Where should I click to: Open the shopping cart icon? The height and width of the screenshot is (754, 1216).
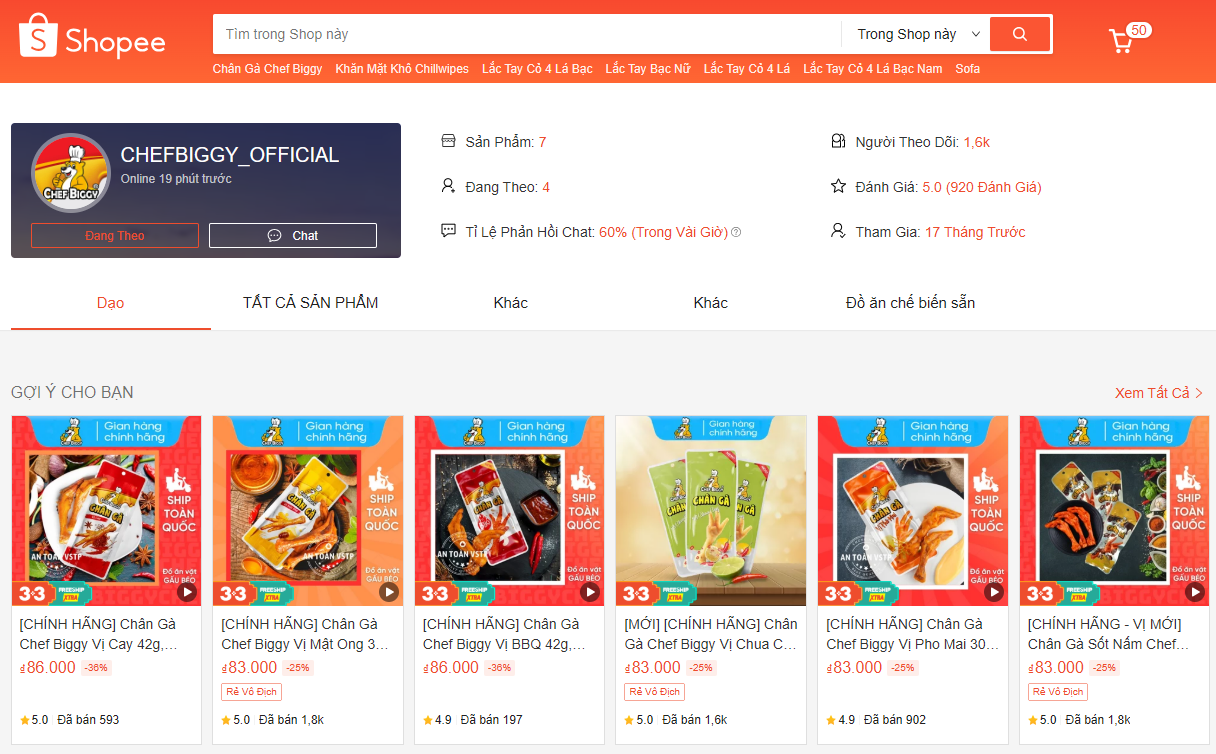point(1121,41)
